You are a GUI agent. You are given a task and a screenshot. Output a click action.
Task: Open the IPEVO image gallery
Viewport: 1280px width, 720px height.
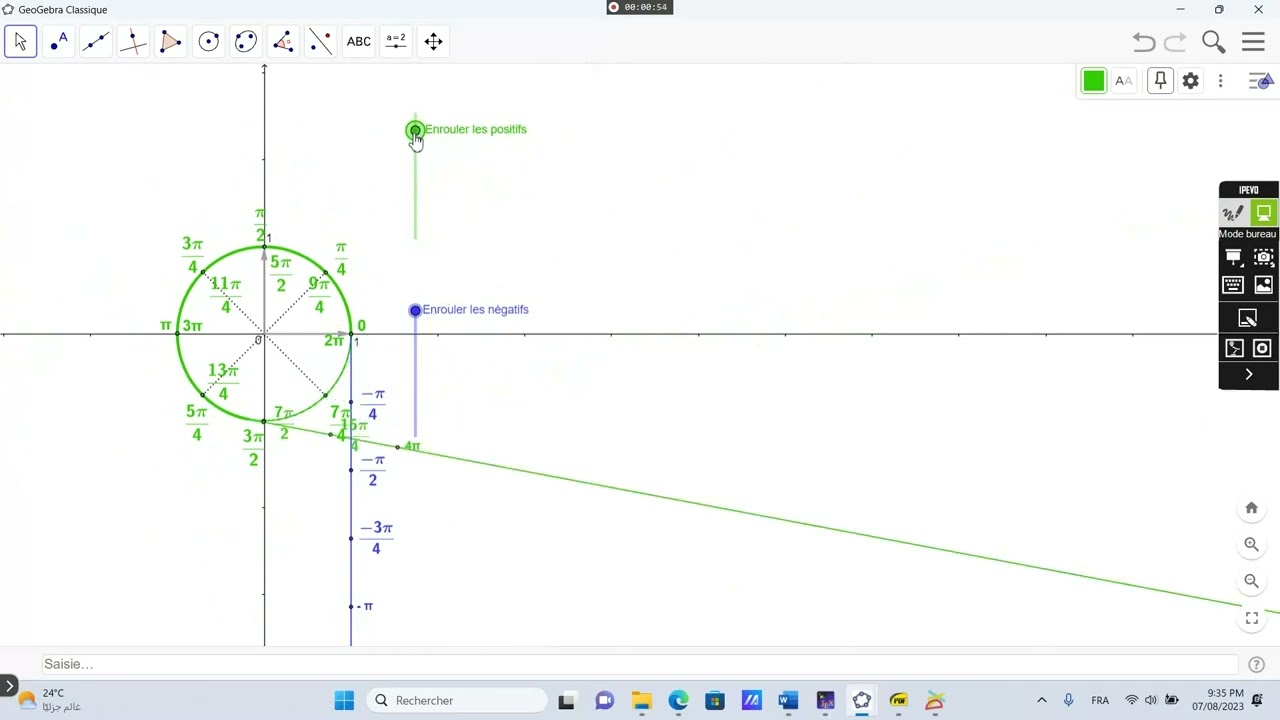[x=1264, y=285]
